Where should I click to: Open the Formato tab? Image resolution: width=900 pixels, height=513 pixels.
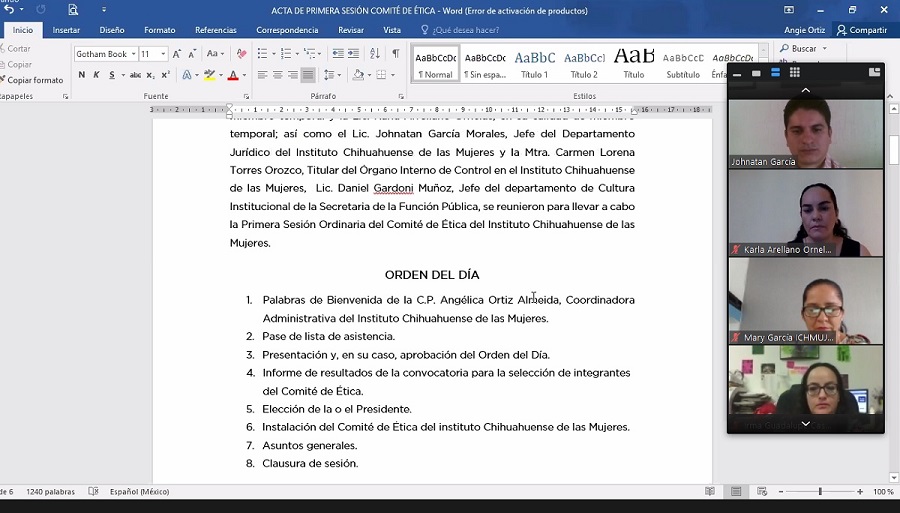(x=160, y=30)
